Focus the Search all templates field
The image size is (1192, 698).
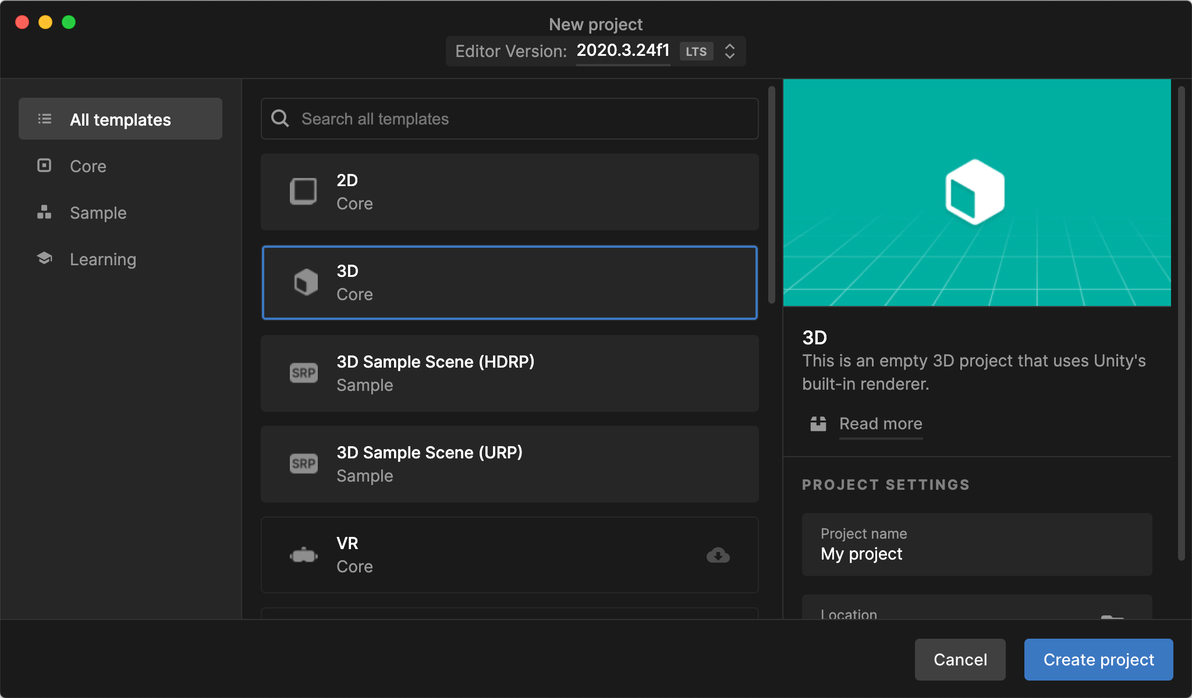point(509,119)
